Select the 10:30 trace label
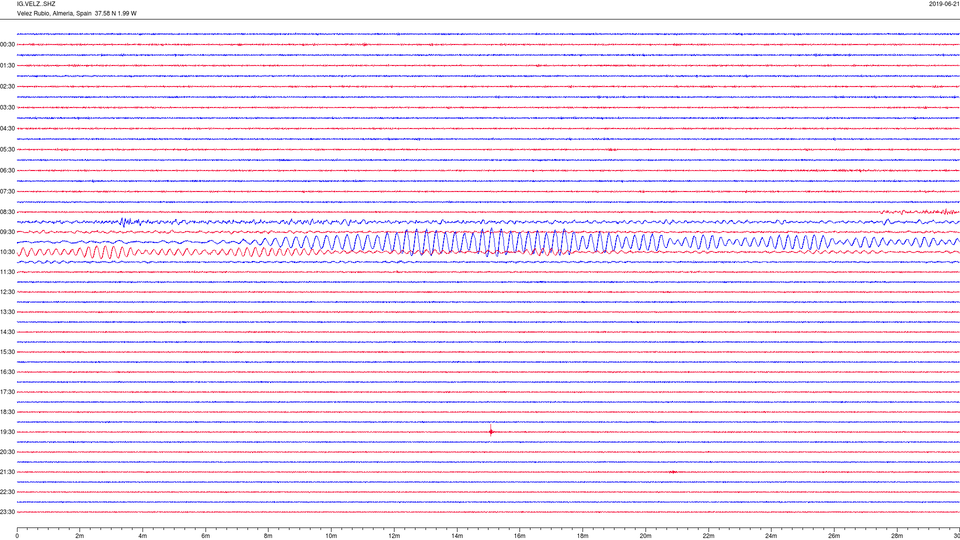 [x=7, y=252]
